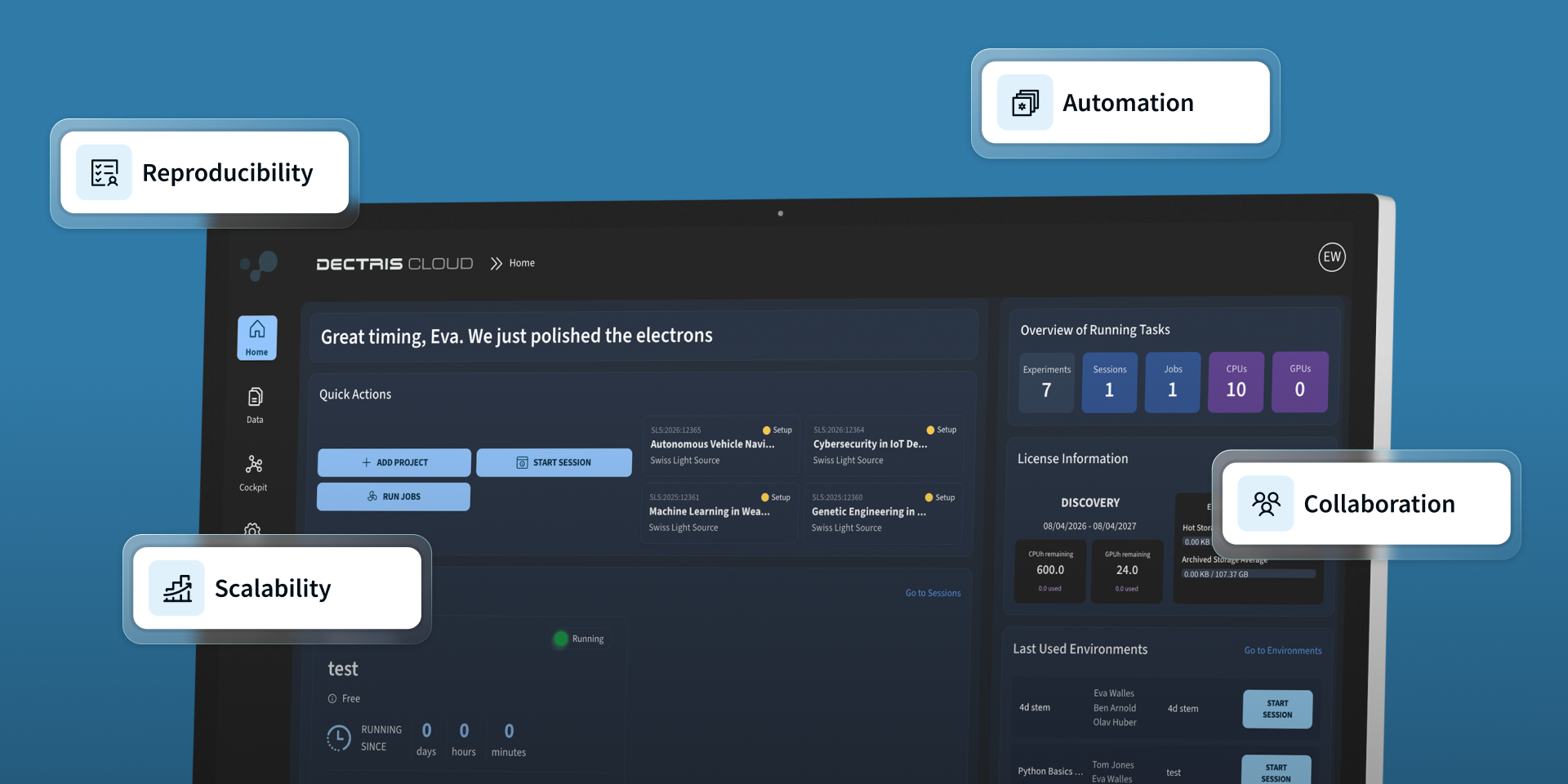Click the DECTRIS CLOUD wordmark

tap(394, 264)
